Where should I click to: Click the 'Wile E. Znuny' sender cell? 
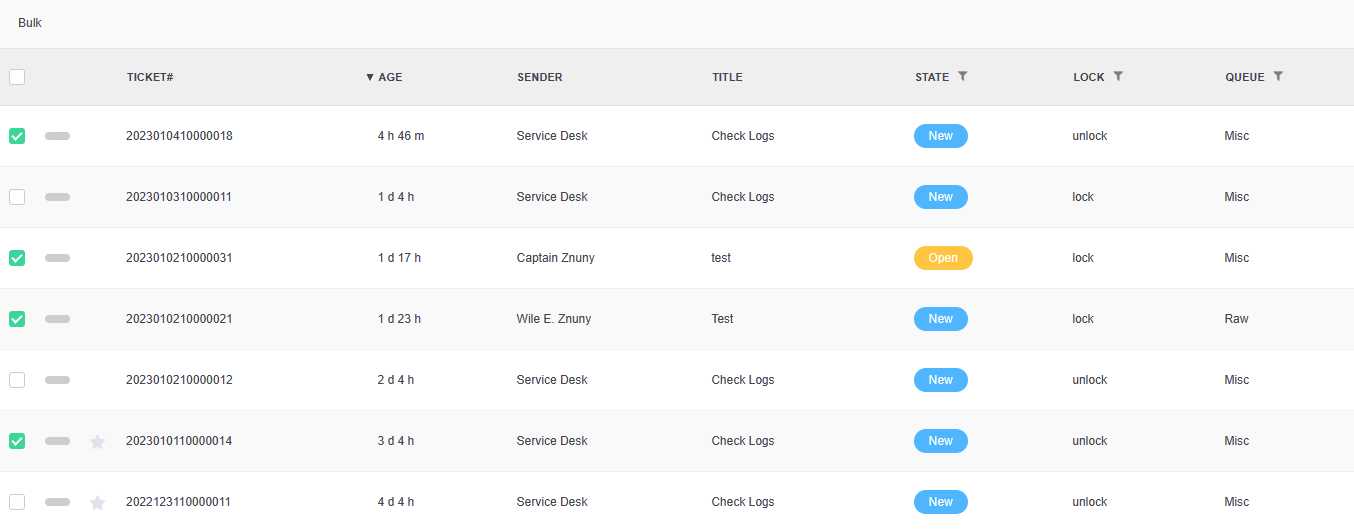pyautogui.click(x=553, y=319)
